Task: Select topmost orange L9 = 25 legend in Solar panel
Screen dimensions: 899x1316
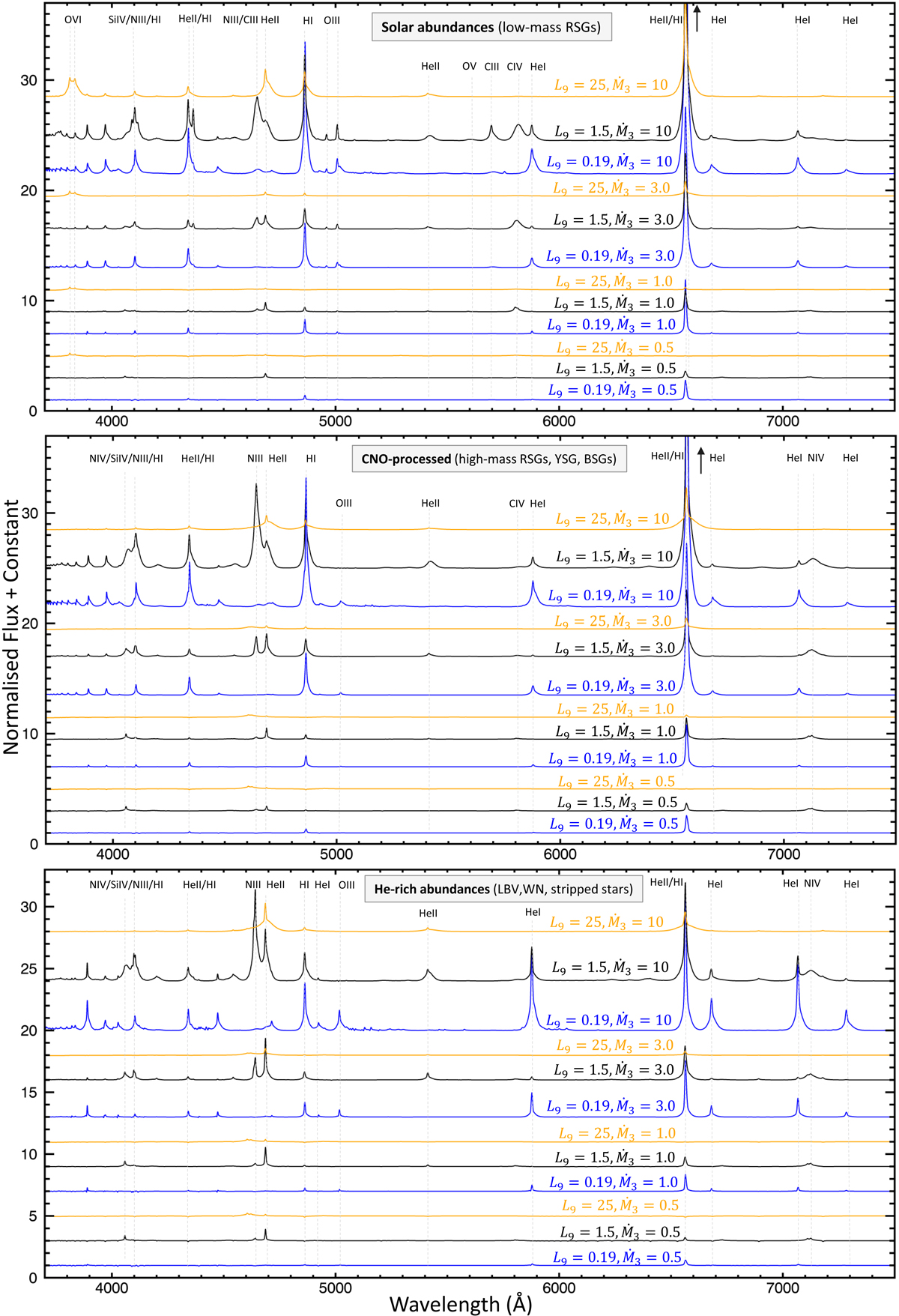Action: (x=611, y=85)
